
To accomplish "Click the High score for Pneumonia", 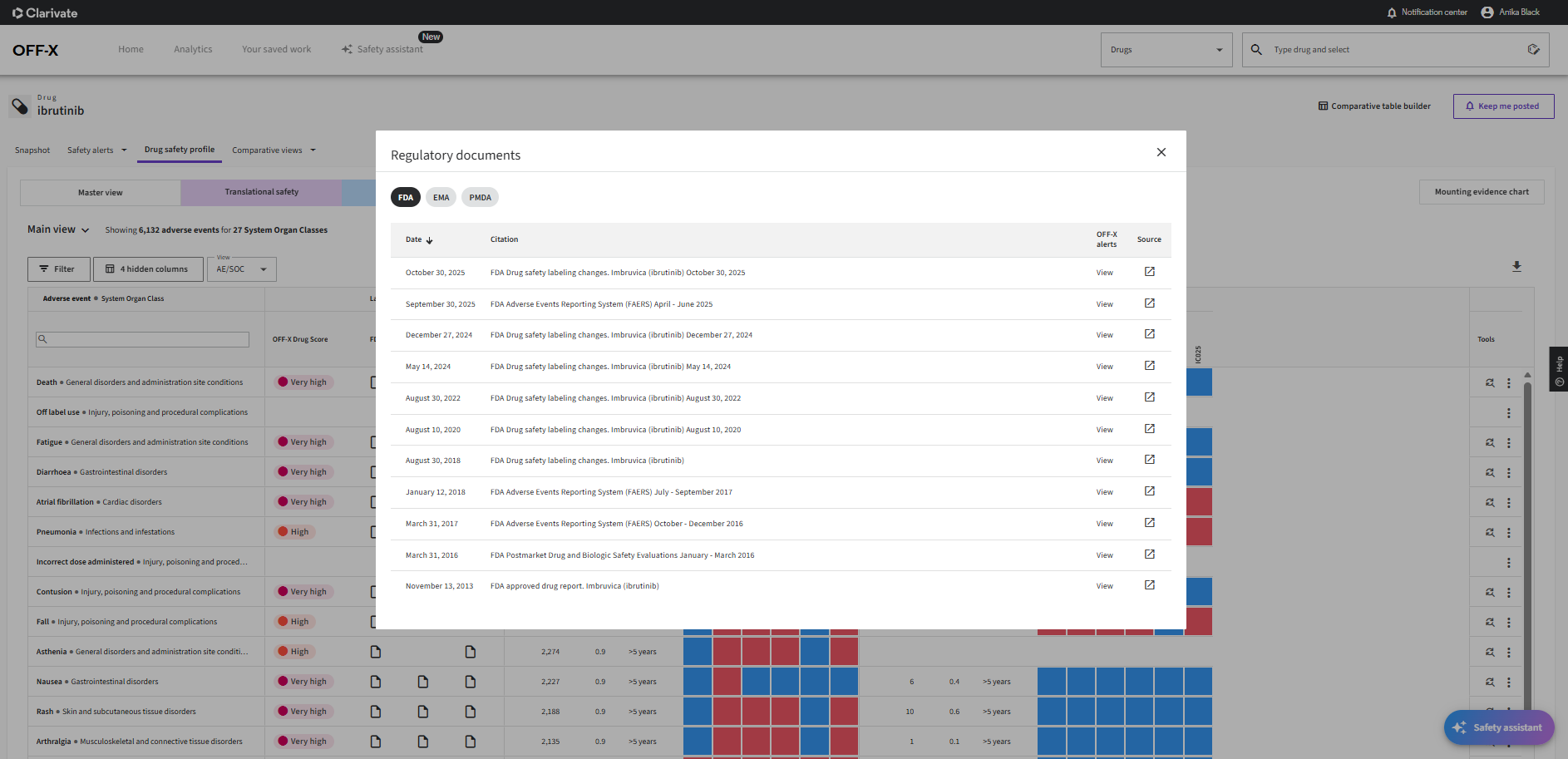I will (294, 532).
